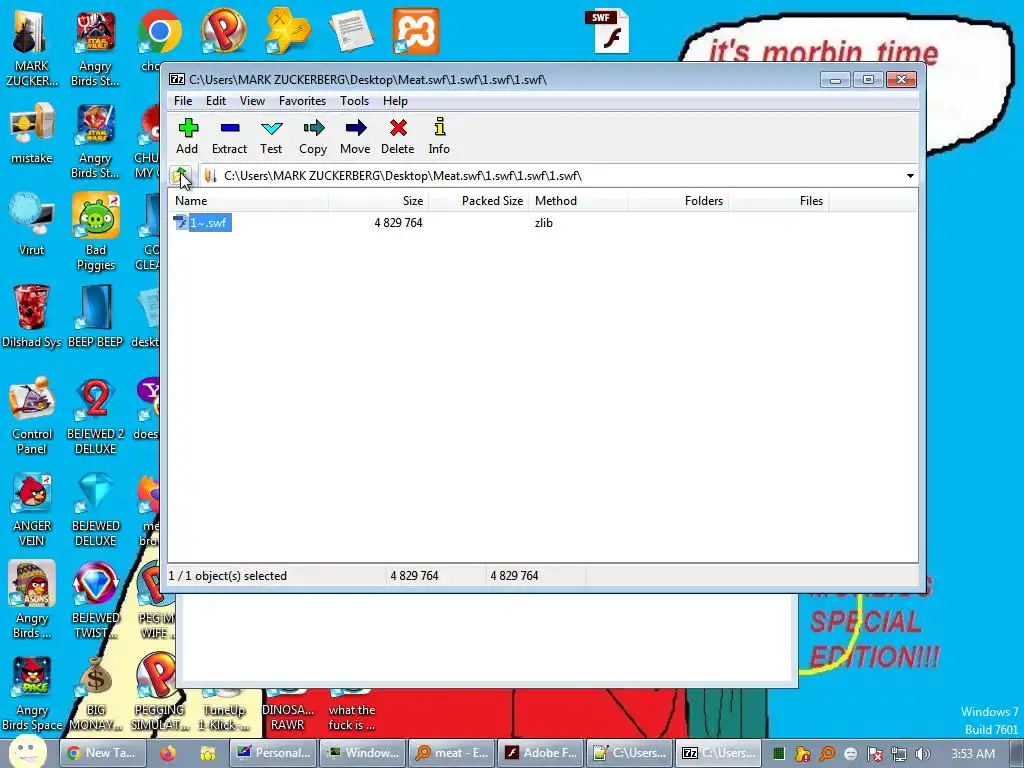Open the Start menu orb
The image size is (1024, 768).
pos(27,752)
